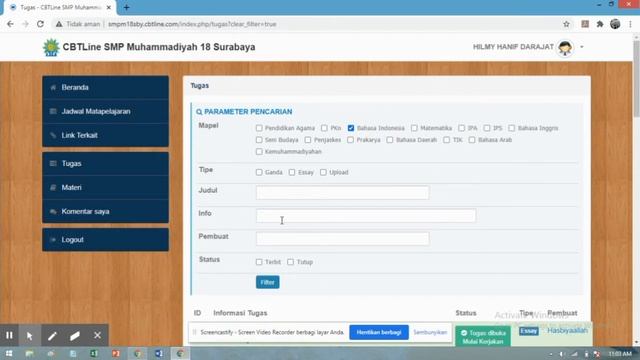Open Materi in the sidebar
The width and height of the screenshot is (640, 360).
click(105, 188)
